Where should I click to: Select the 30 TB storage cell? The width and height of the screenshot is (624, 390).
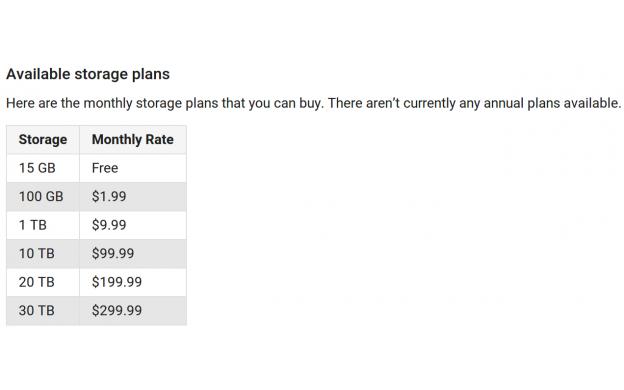click(43, 311)
